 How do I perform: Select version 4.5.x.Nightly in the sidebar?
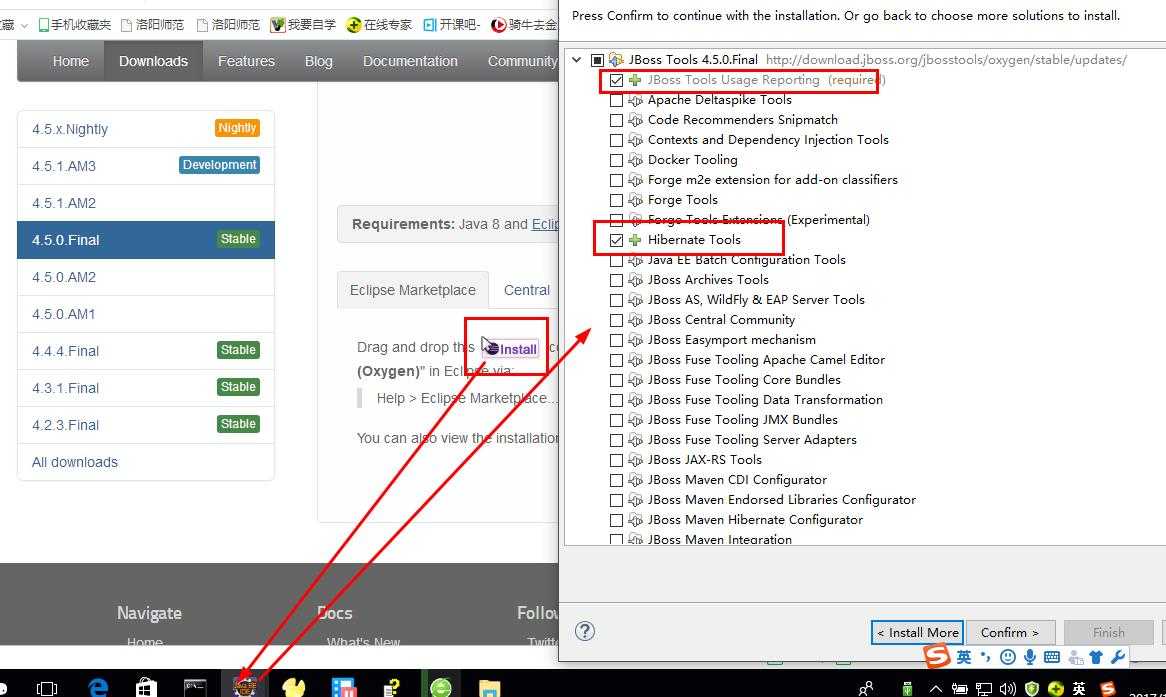click(146, 129)
